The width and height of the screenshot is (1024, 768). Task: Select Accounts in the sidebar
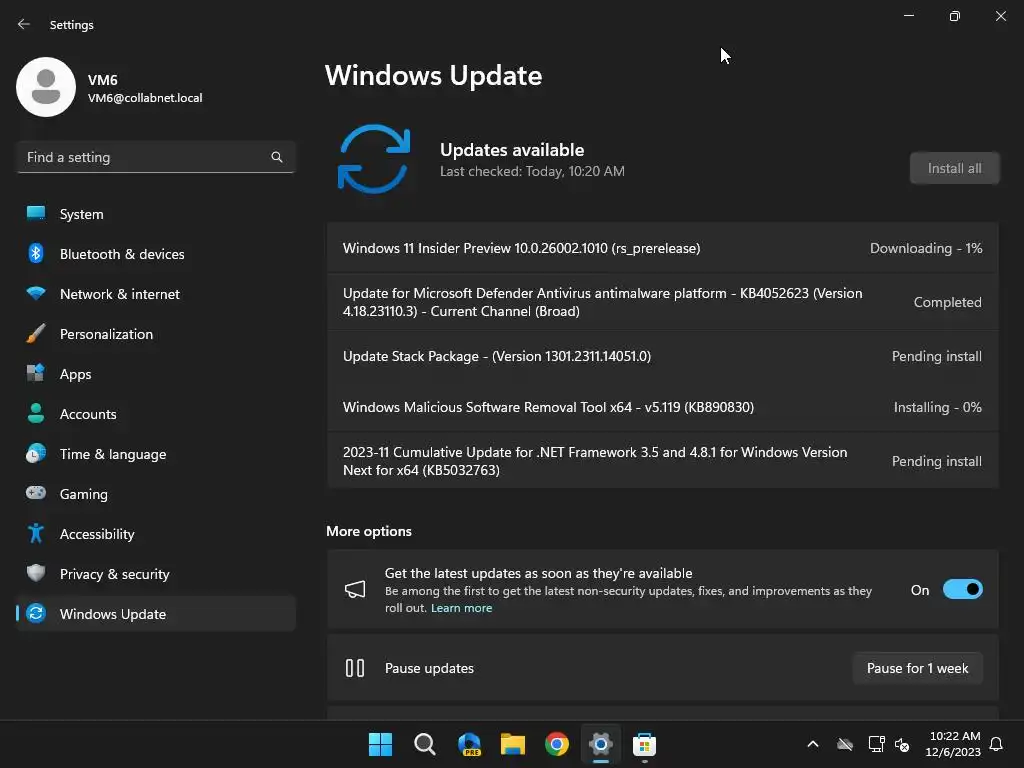[x=88, y=414]
